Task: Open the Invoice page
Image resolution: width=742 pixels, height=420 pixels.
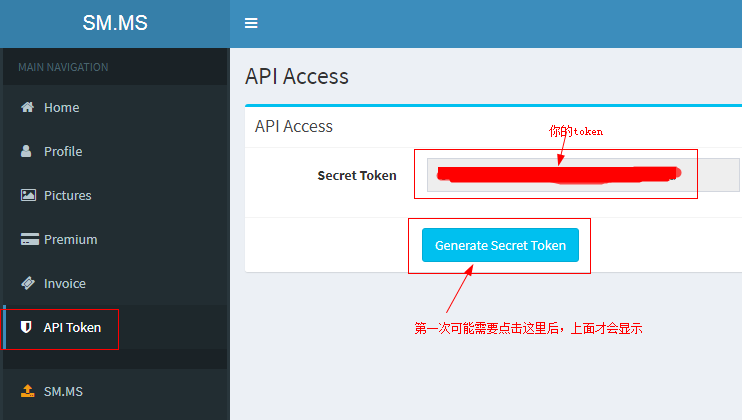Action: pyautogui.click(x=115, y=283)
